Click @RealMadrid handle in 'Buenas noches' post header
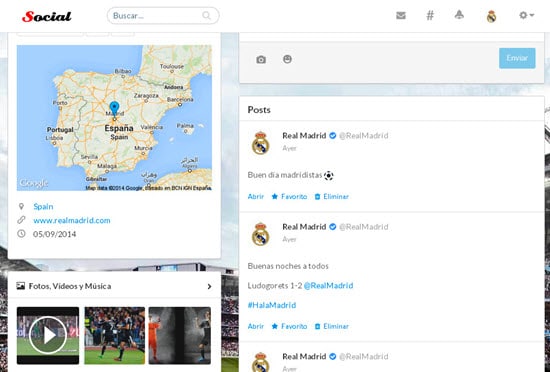This screenshot has height=372, width=550. [363, 227]
